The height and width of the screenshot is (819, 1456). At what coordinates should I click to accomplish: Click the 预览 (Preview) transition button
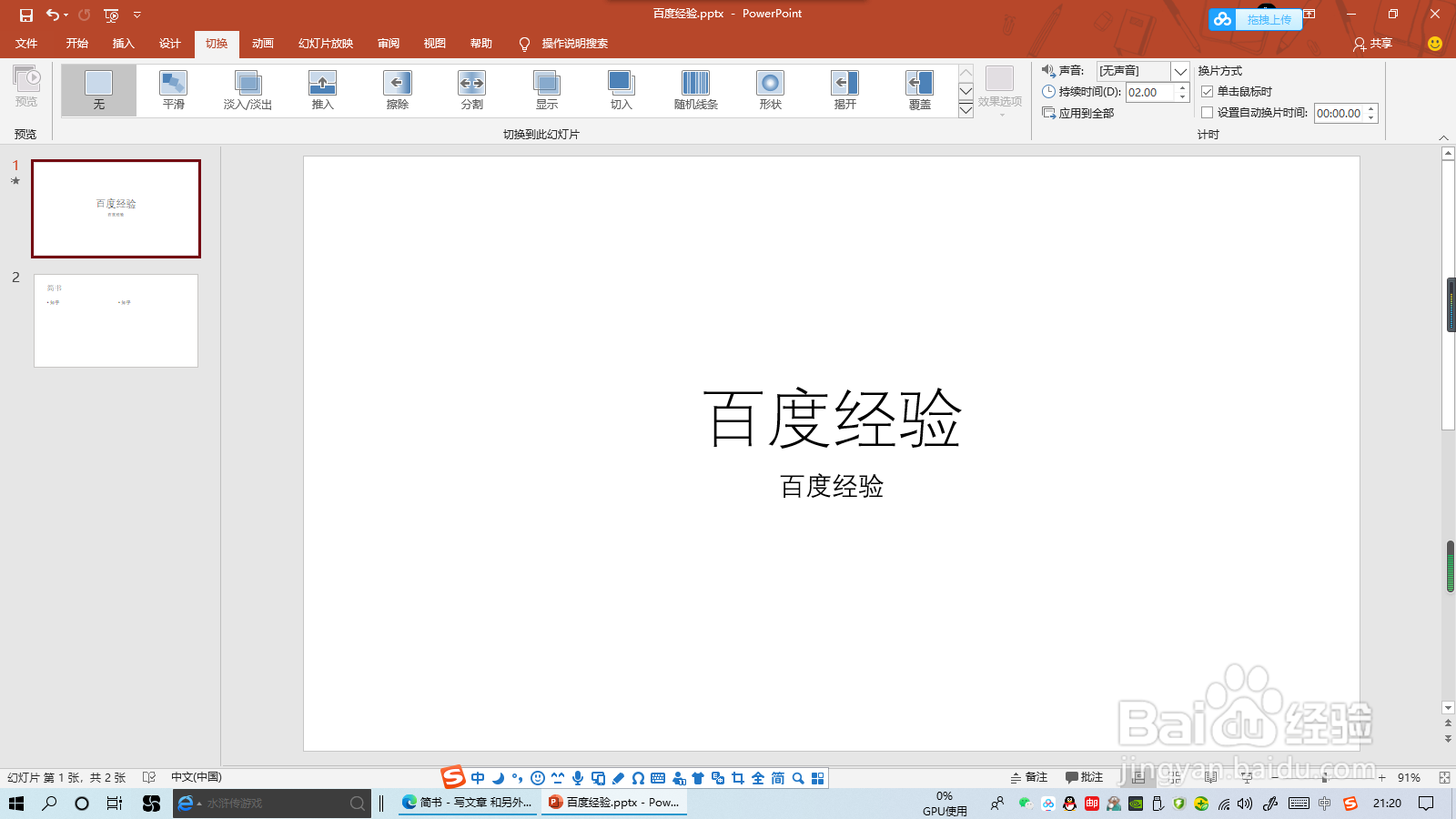26,87
